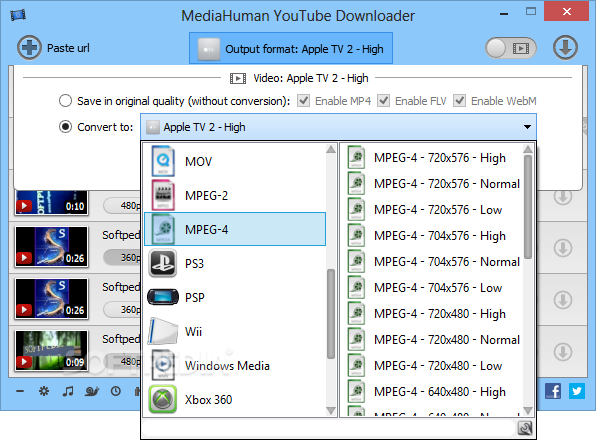Image resolution: width=596 pixels, height=440 pixels.
Task: Choose PS3 format in the list
Action: click(235, 263)
